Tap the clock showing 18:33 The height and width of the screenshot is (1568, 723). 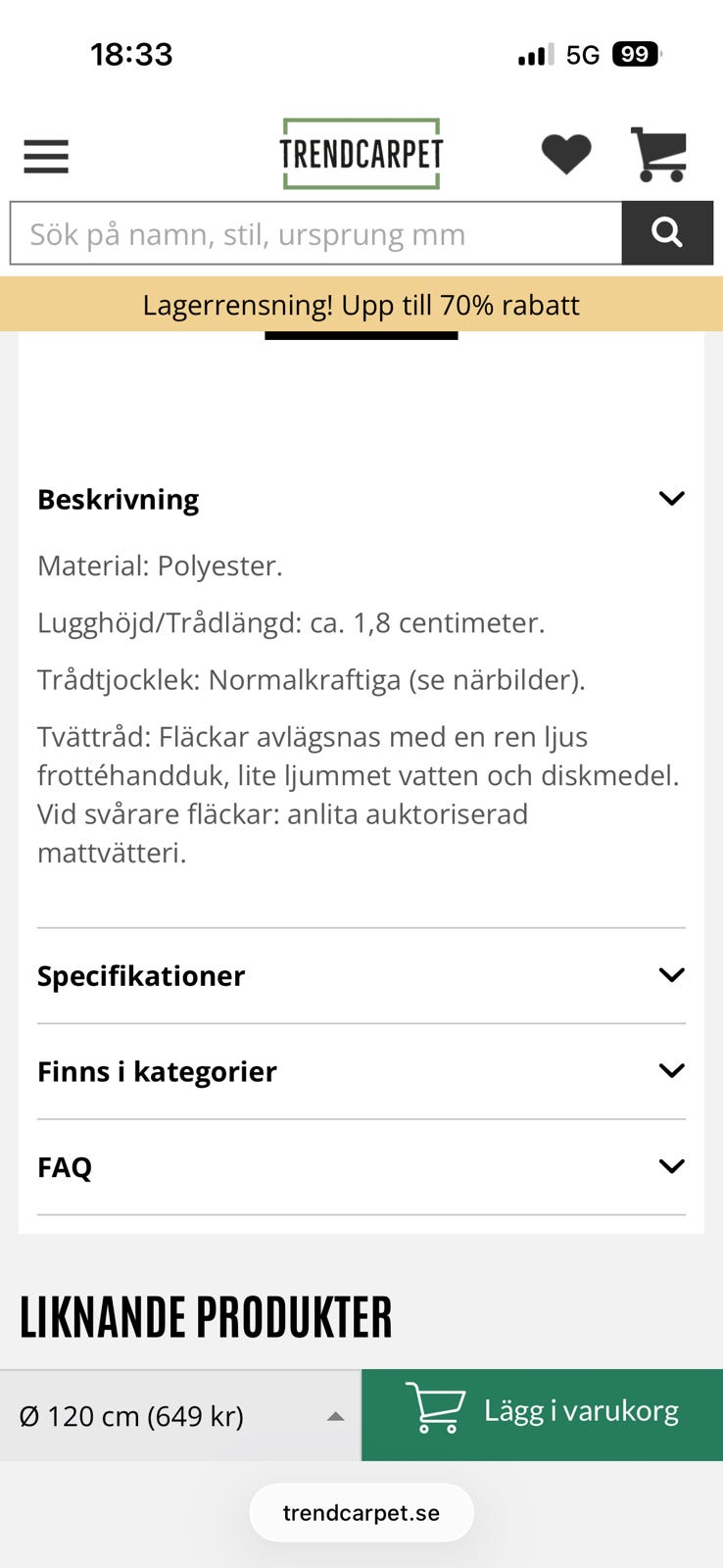click(x=131, y=55)
